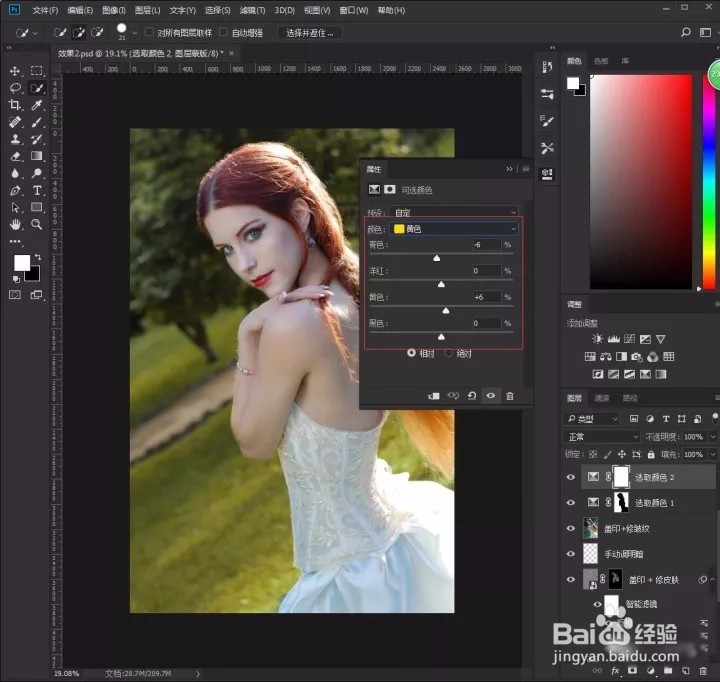Click the Select and Mask button
The width and height of the screenshot is (720, 682).
click(309, 33)
